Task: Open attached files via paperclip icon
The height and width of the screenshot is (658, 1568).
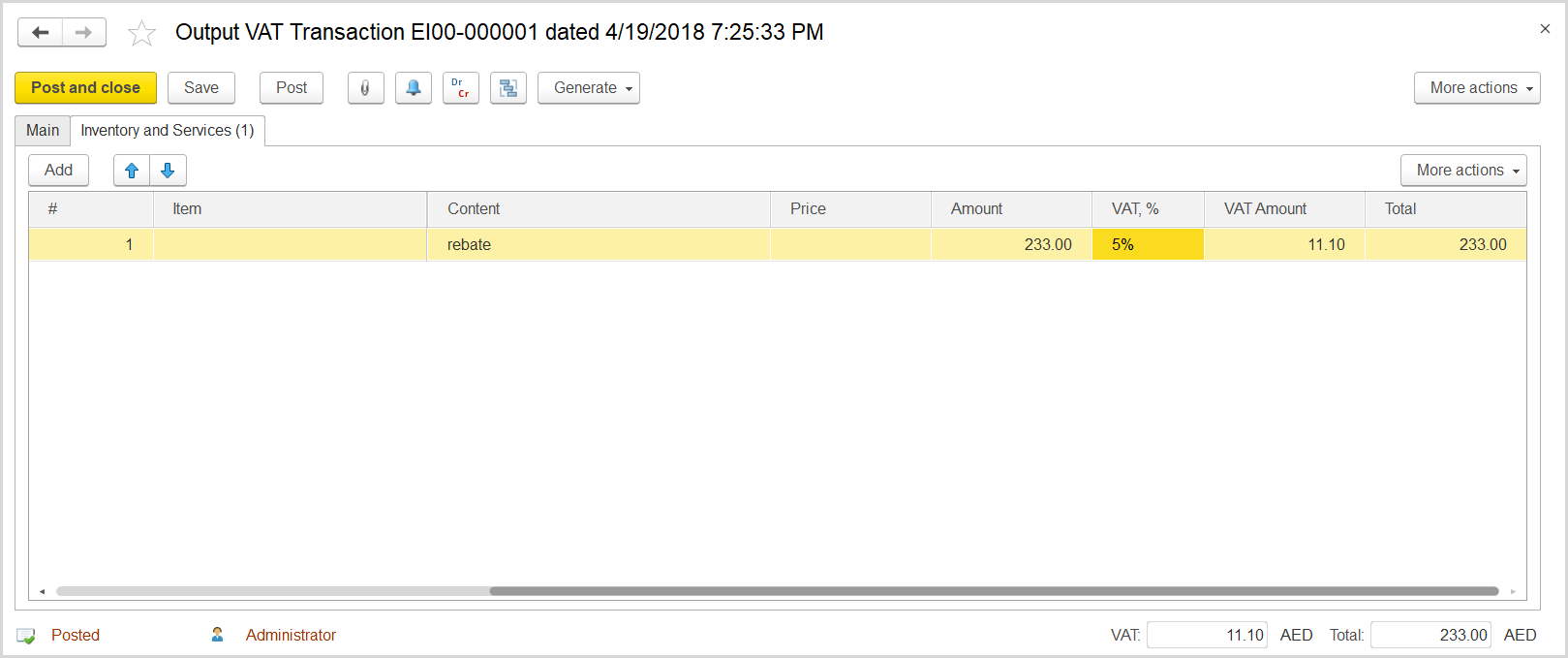Action: click(366, 88)
